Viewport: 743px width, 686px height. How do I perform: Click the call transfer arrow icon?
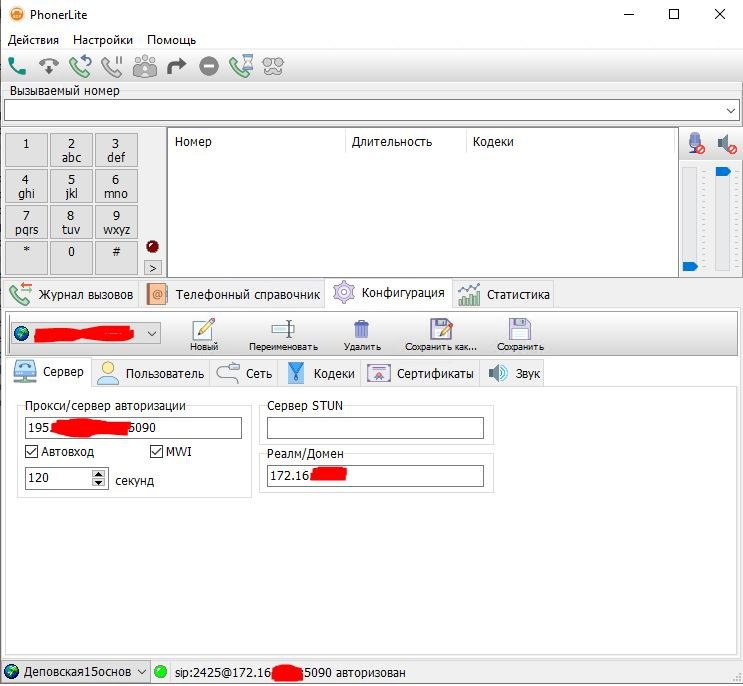coord(177,66)
